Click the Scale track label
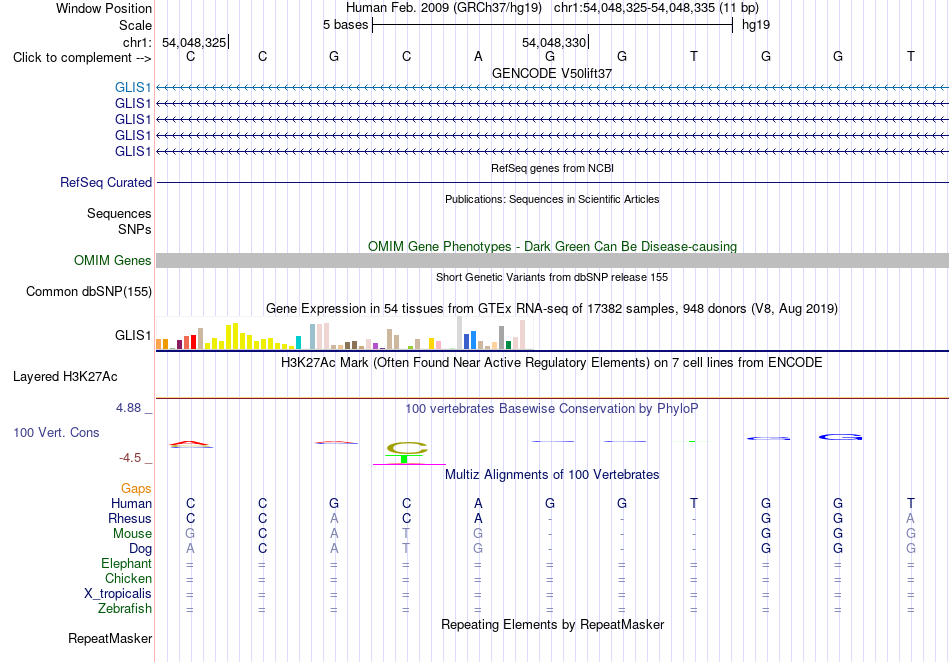 (135, 25)
